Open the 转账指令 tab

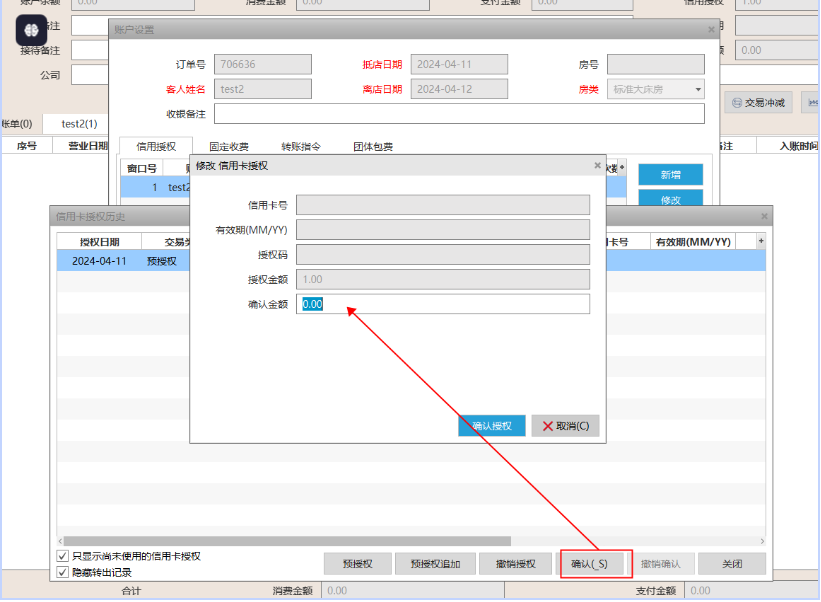click(300, 147)
